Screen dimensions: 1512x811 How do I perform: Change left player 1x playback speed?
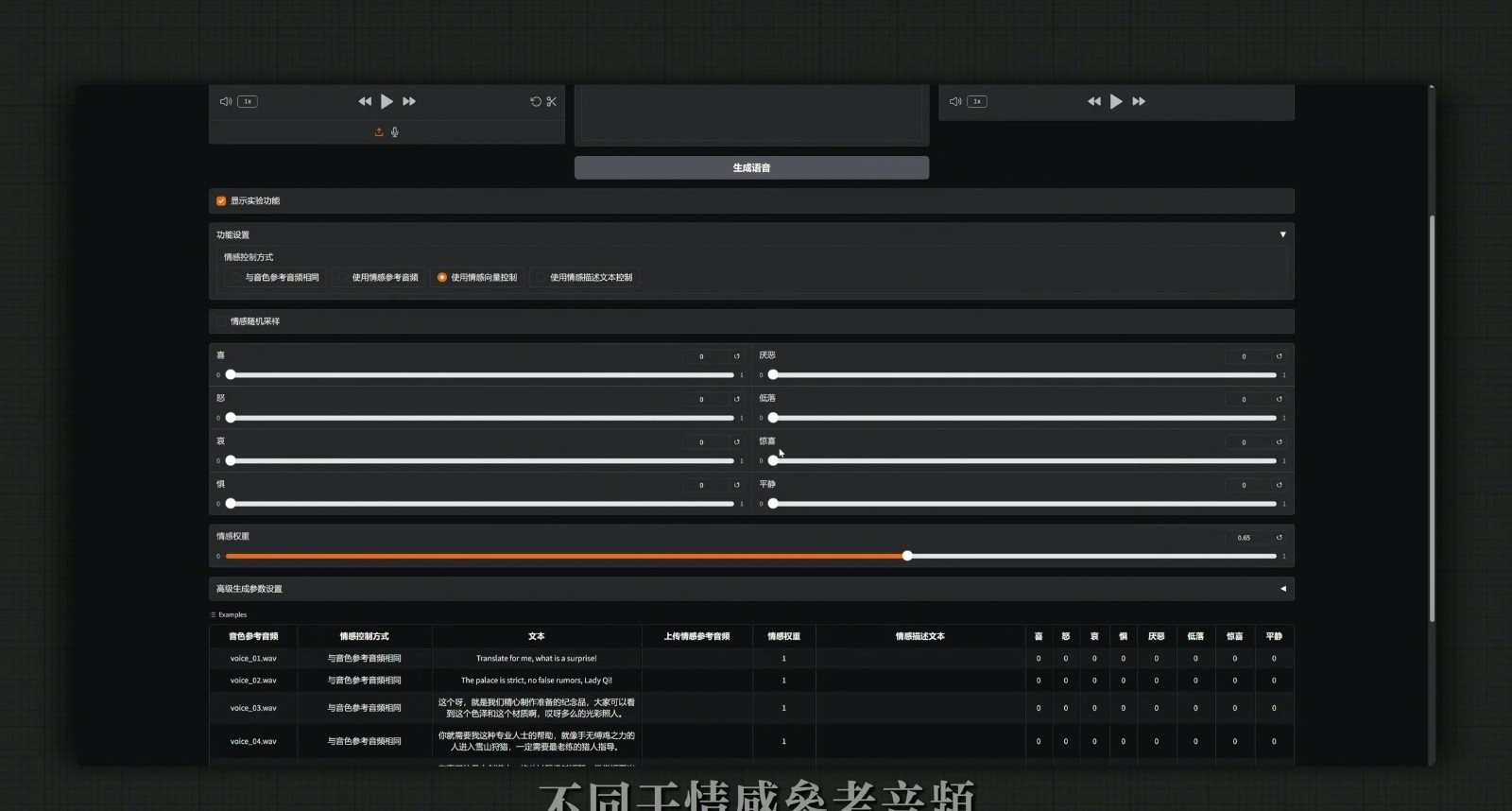click(x=248, y=101)
